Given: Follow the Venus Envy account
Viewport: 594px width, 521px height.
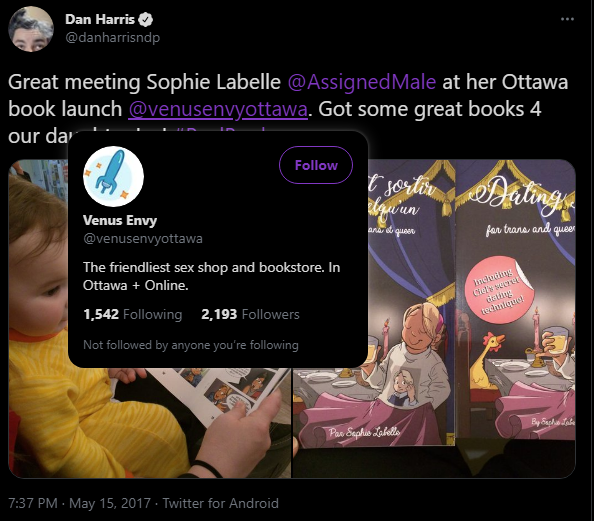Looking at the screenshot, I should click(x=316, y=165).
